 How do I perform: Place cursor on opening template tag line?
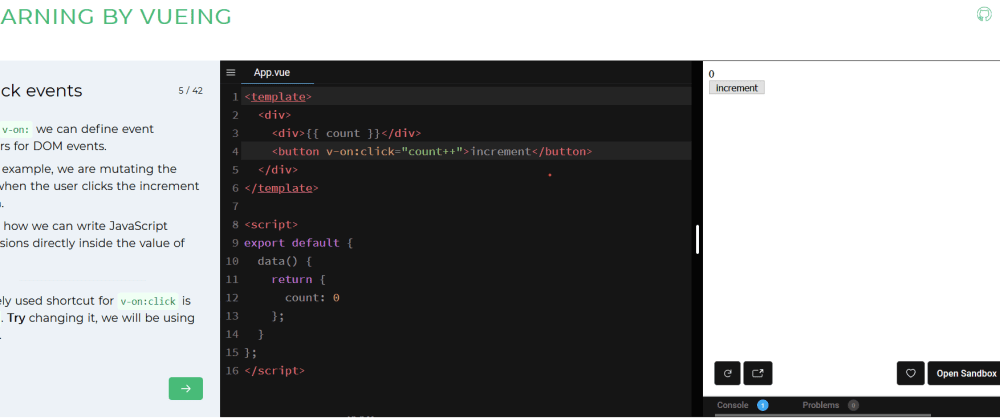pyautogui.click(x=278, y=97)
